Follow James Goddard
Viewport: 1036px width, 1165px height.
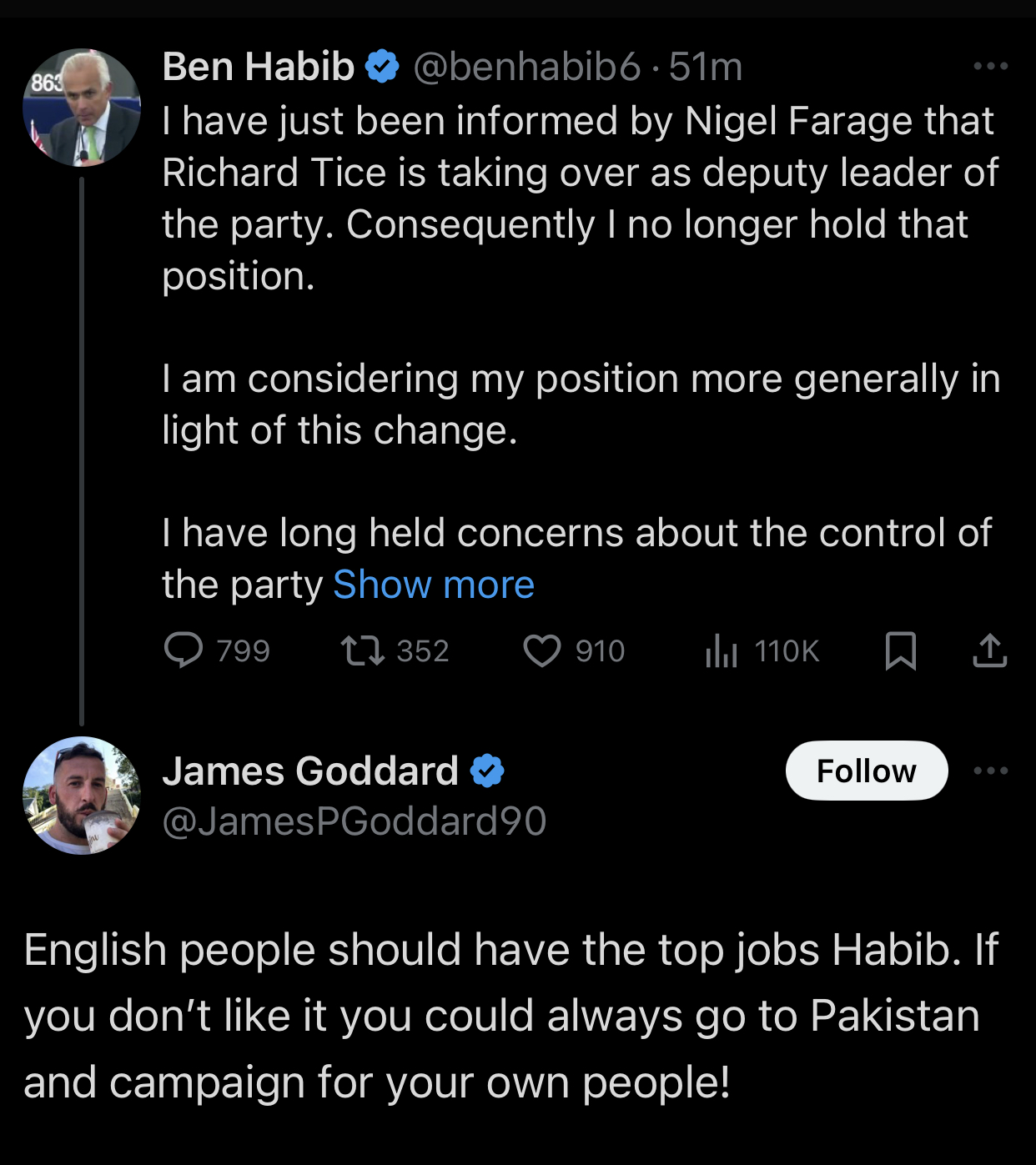click(x=866, y=771)
